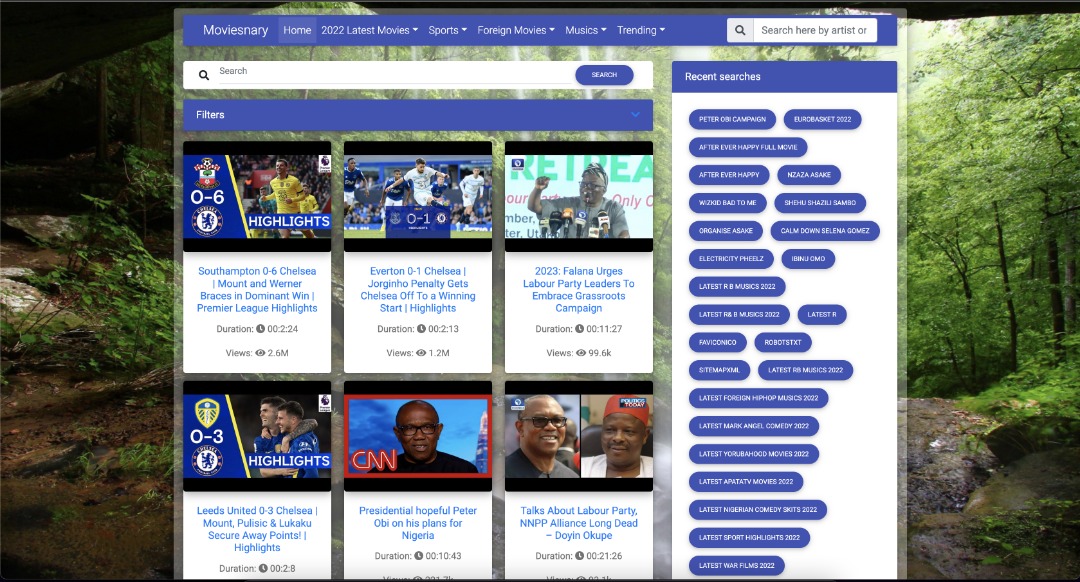Open the Everton 0-1 Chelsea thumbnail
The image size is (1080, 582).
(x=418, y=197)
